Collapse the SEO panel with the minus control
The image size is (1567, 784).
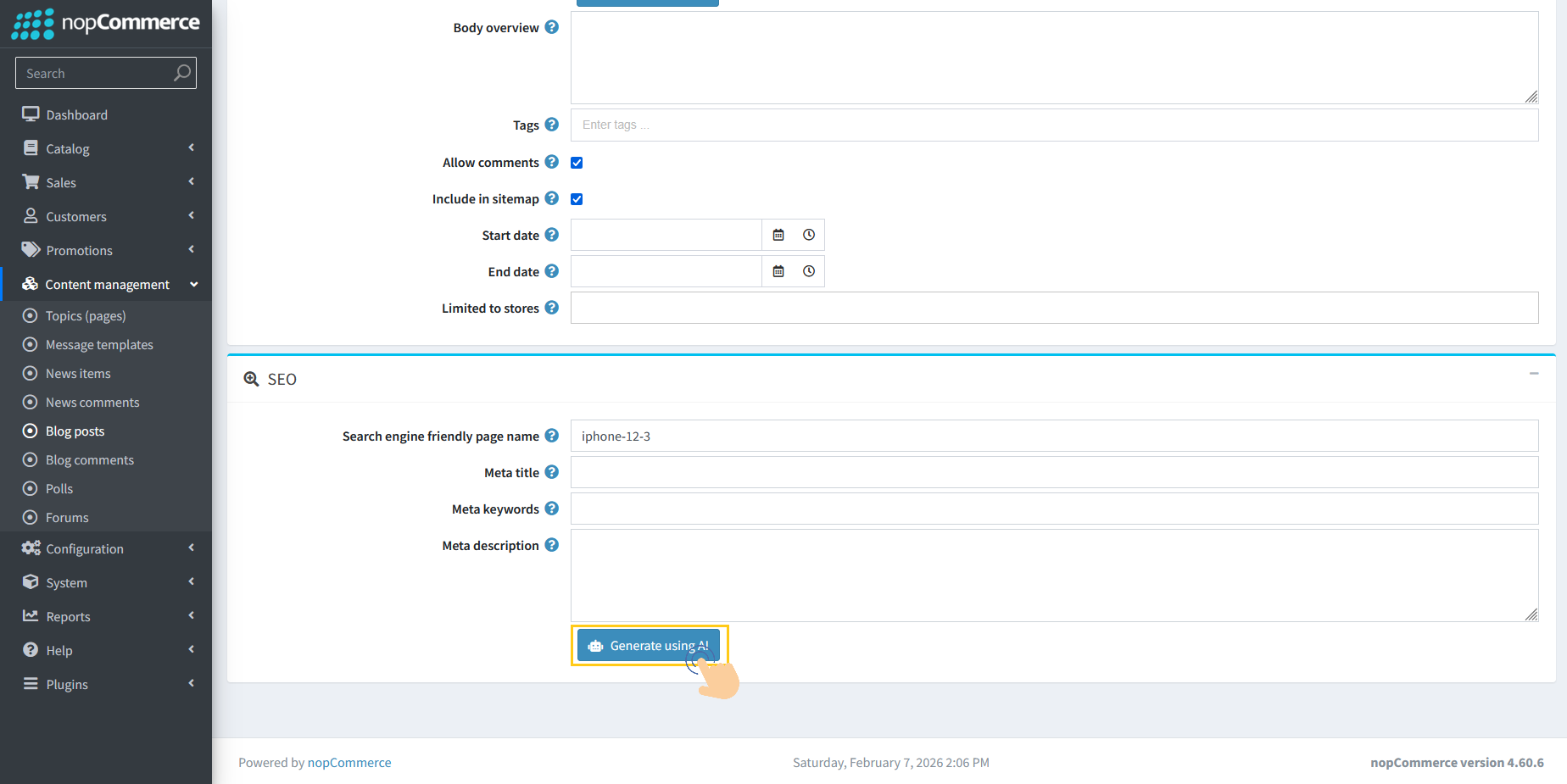(1532, 373)
